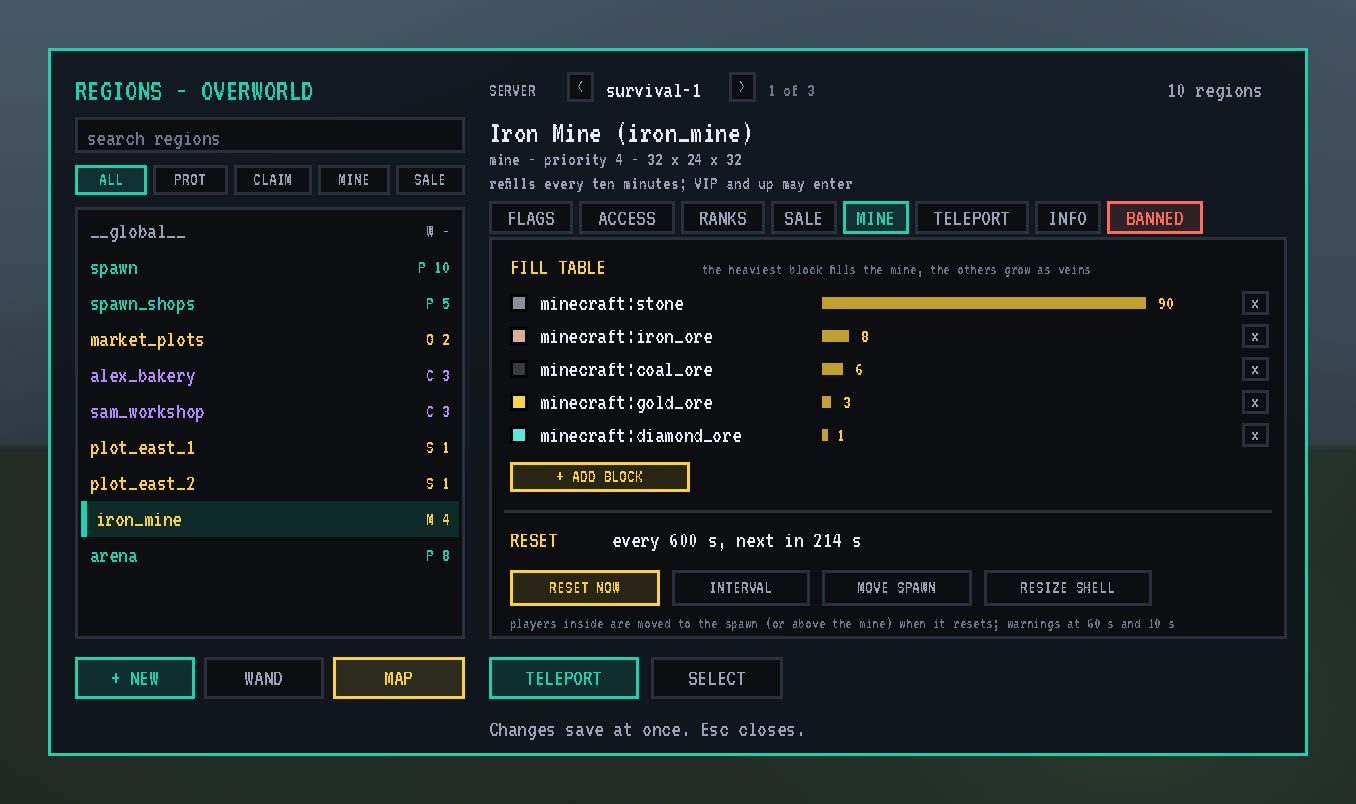Create a region with + NEW
The width and height of the screenshot is (1356, 804).
pyautogui.click(x=135, y=678)
